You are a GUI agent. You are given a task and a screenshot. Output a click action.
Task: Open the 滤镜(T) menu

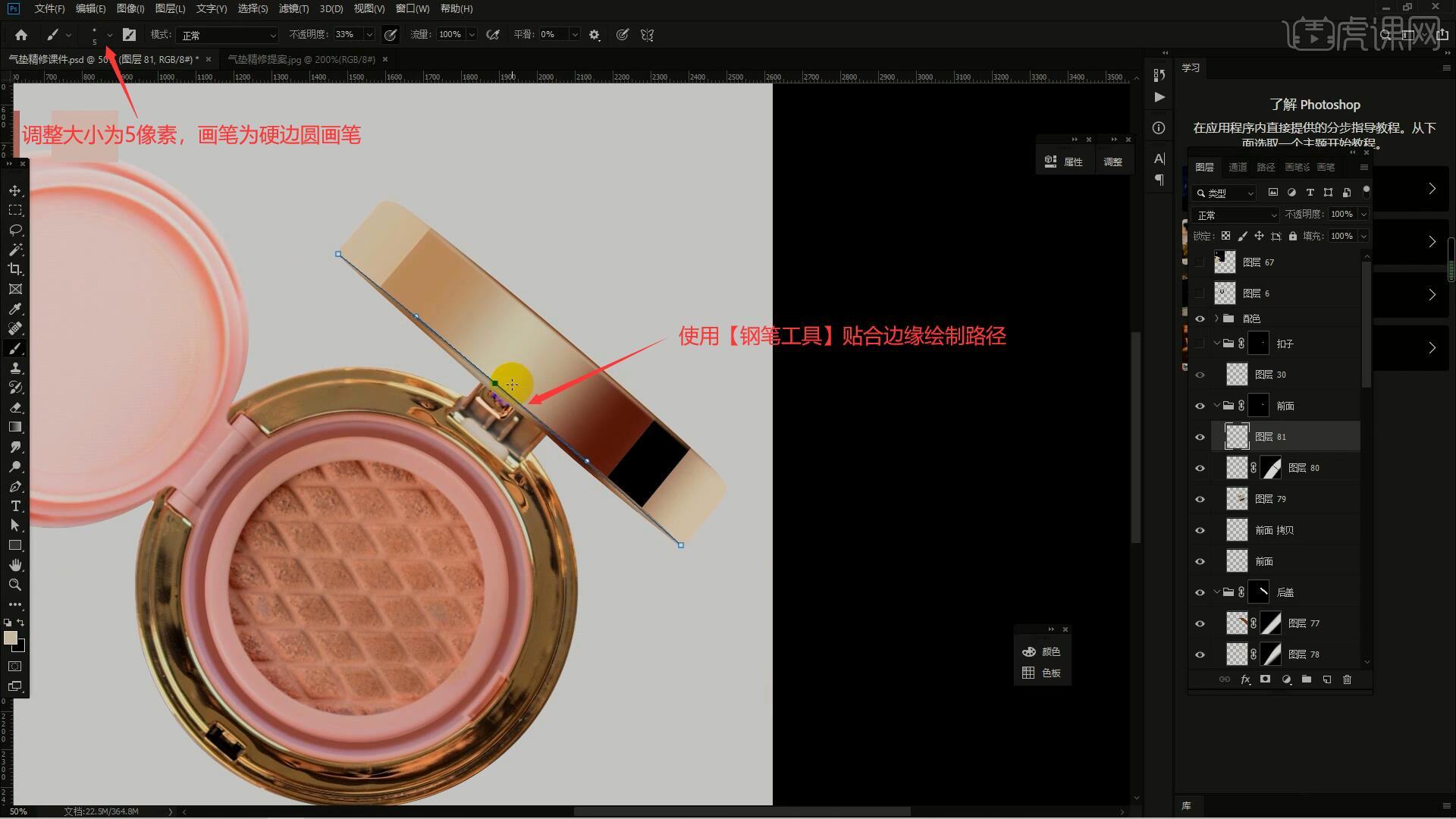coord(293,8)
